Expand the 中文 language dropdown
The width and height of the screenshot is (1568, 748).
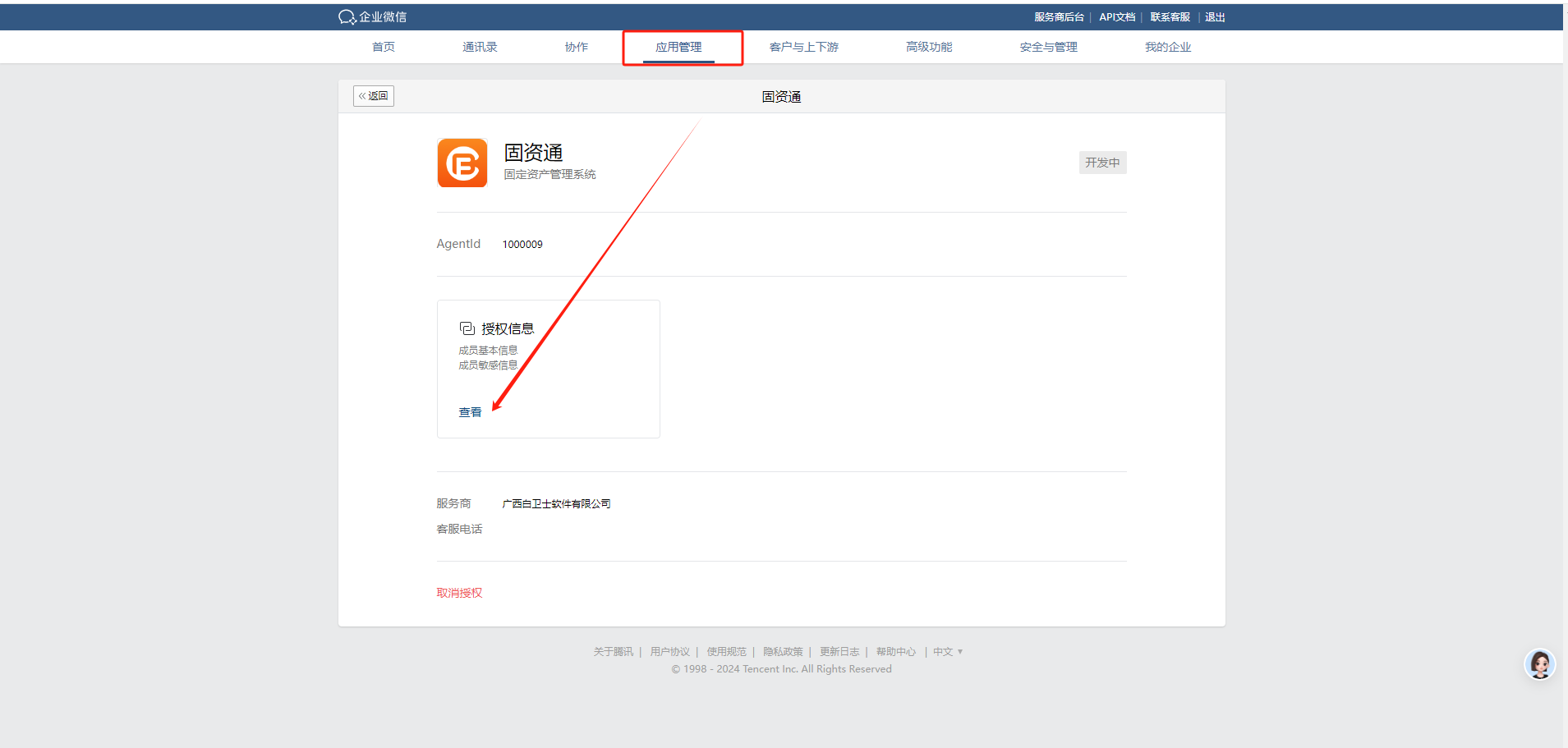948,652
